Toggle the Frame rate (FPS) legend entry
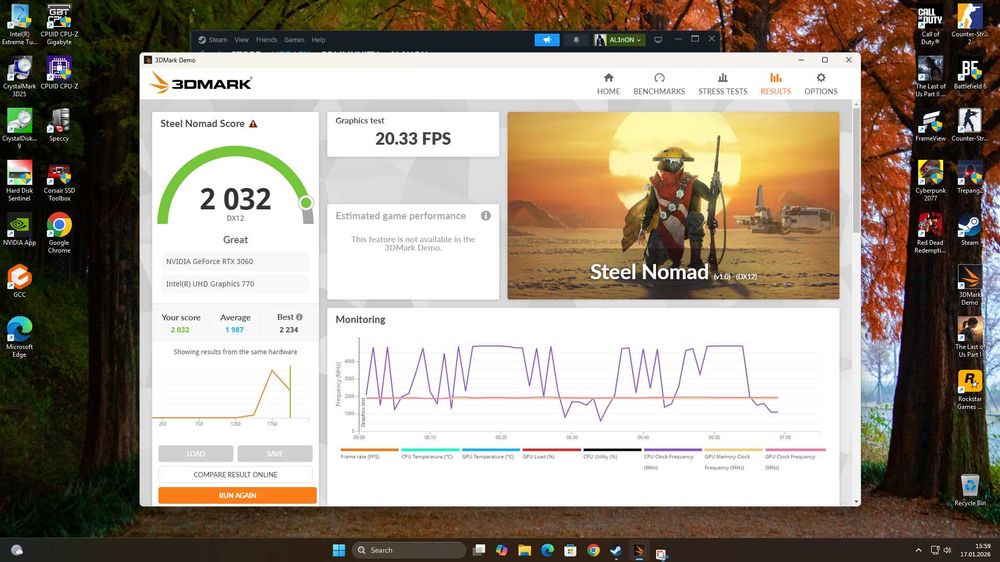Screen dimensions: 1000x562 click(369, 454)
